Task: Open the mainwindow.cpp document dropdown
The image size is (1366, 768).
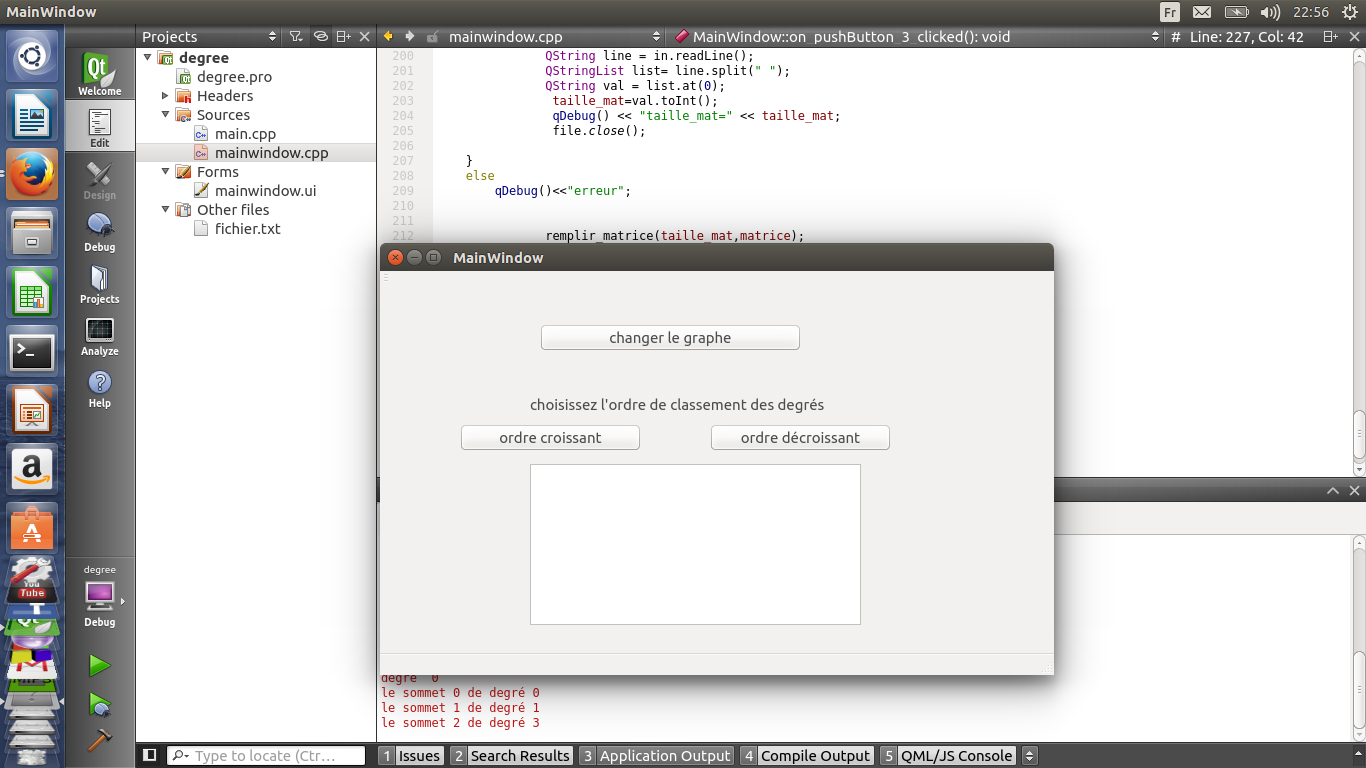Action: [657, 36]
